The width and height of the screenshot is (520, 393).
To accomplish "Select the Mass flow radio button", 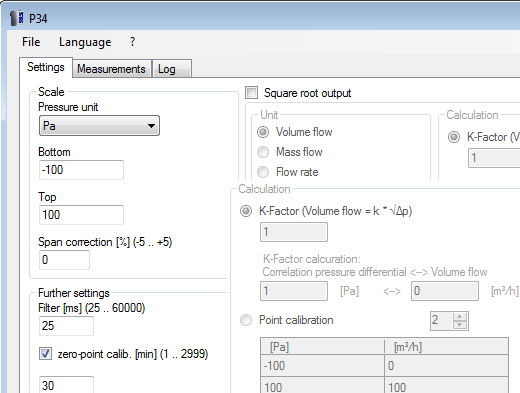I will point(263,152).
